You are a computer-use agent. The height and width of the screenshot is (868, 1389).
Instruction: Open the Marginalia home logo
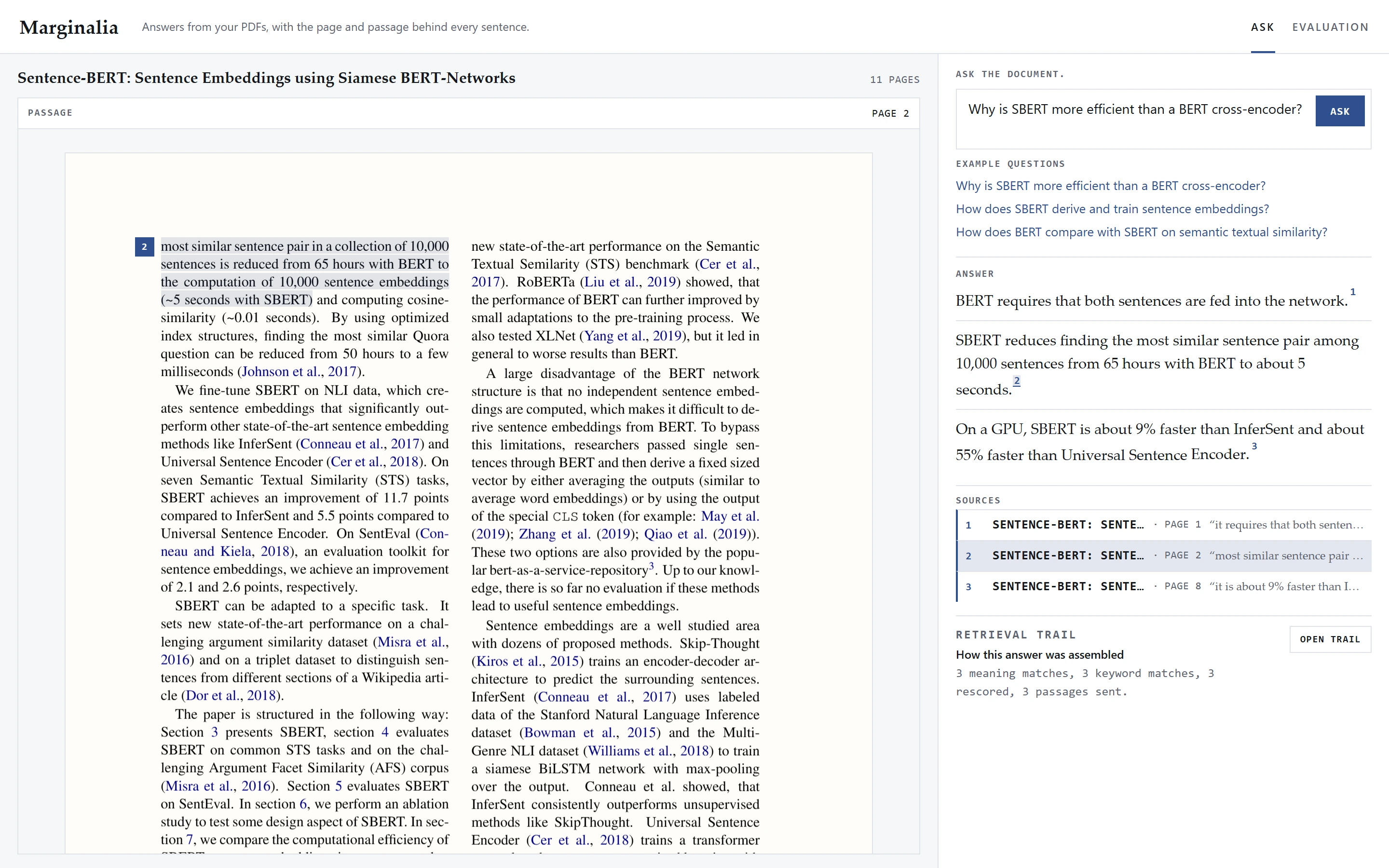(x=69, y=27)
